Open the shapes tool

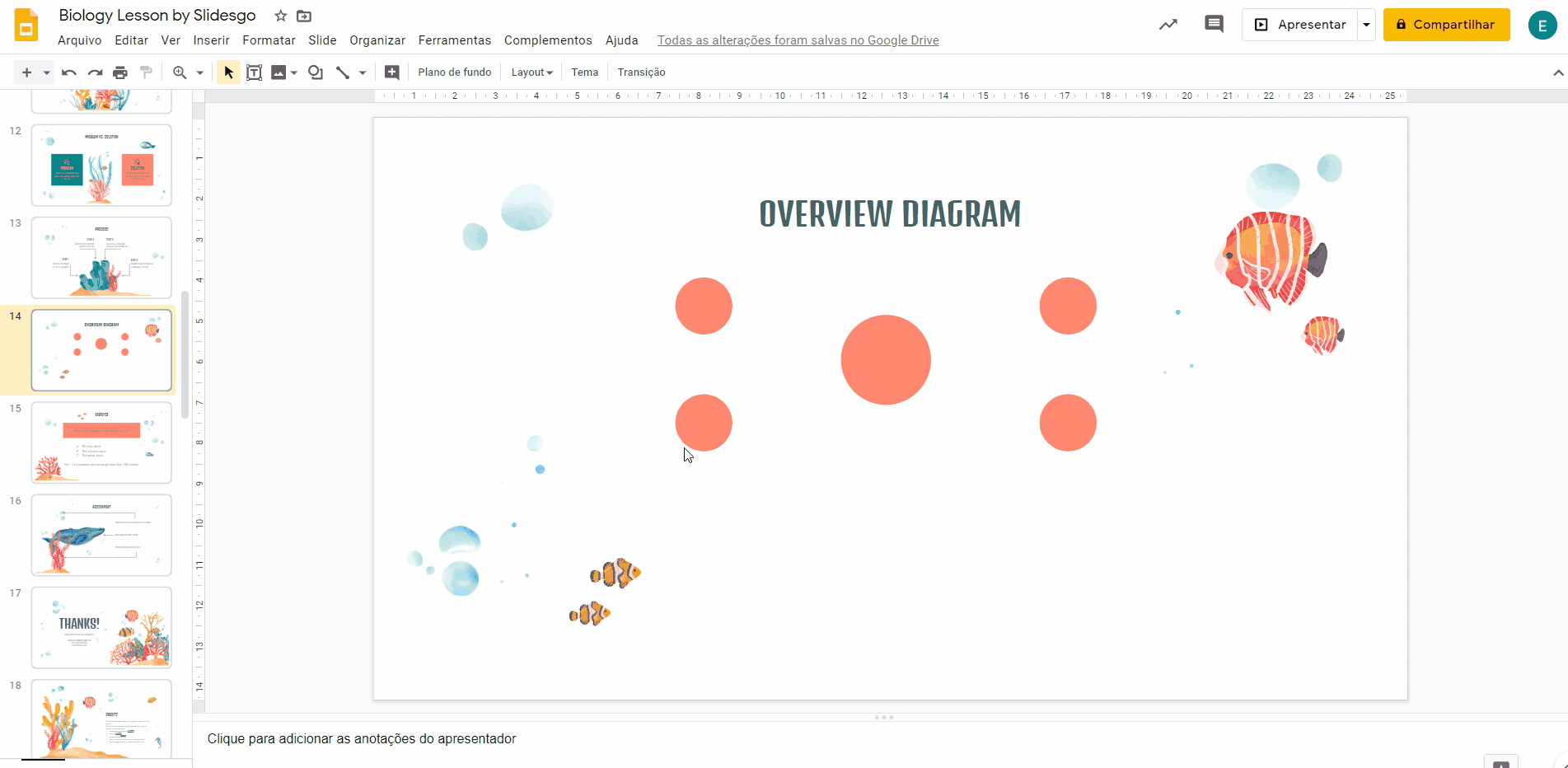coord(316,73)
